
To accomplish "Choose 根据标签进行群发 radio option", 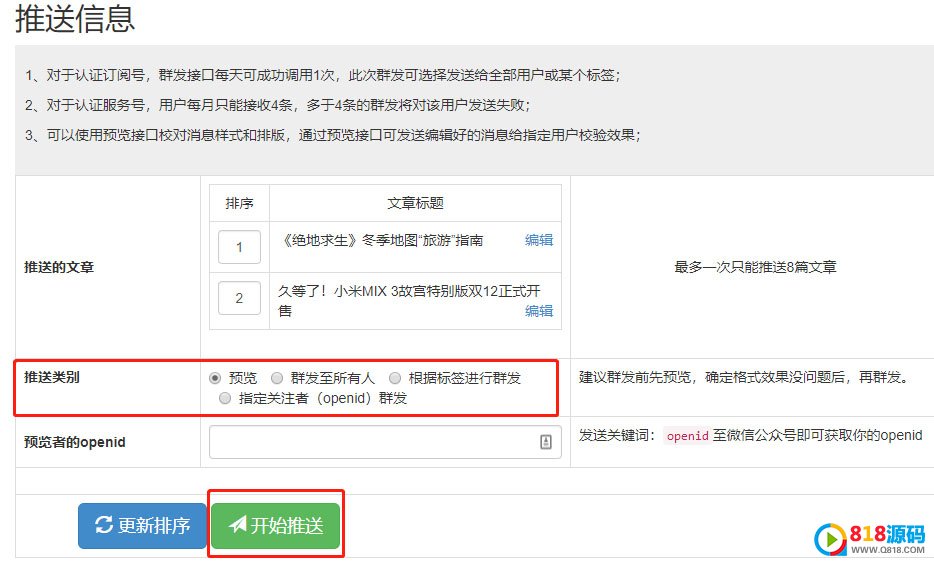I will (395, 378).
